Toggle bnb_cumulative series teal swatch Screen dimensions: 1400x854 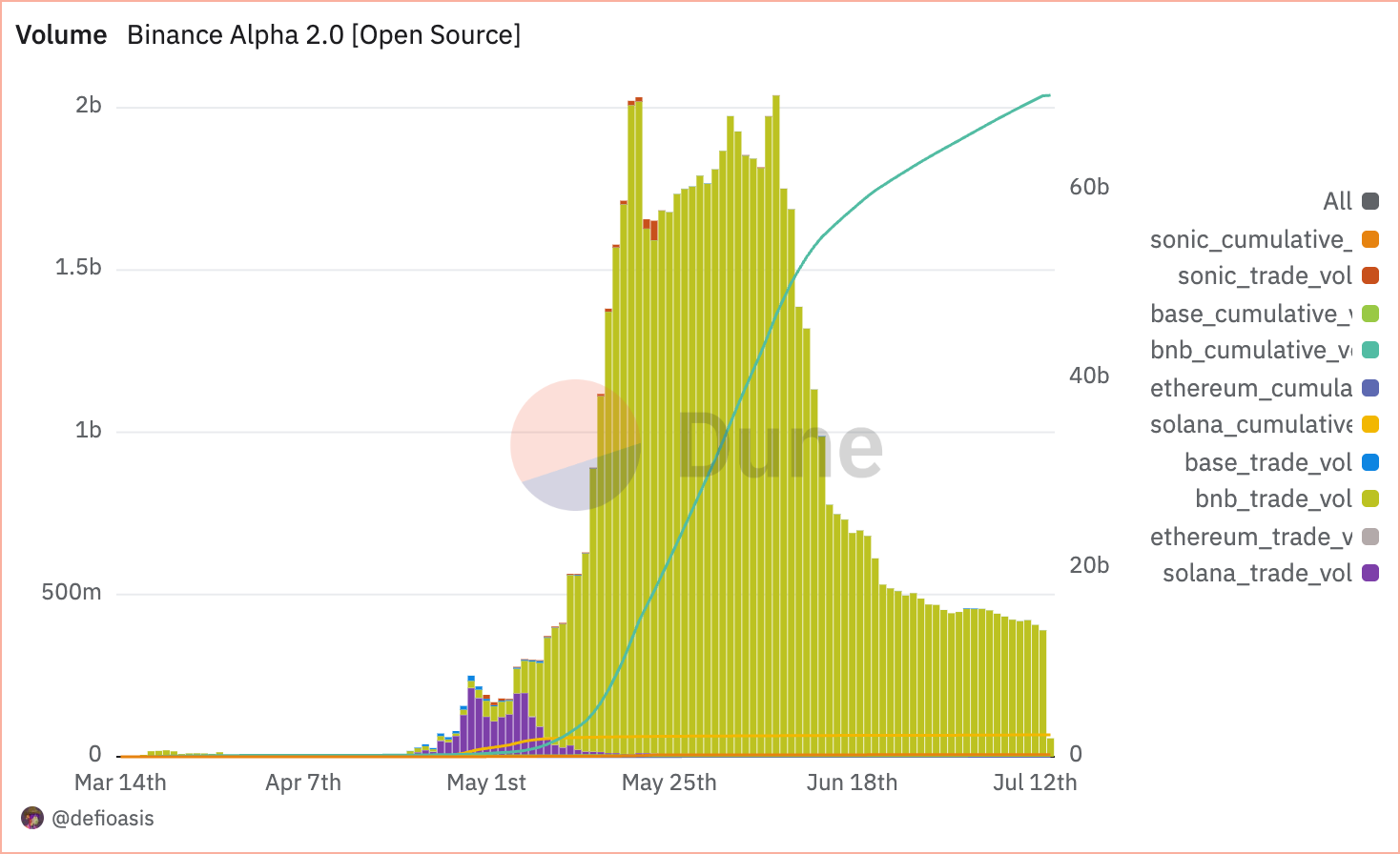[1370, 350]
